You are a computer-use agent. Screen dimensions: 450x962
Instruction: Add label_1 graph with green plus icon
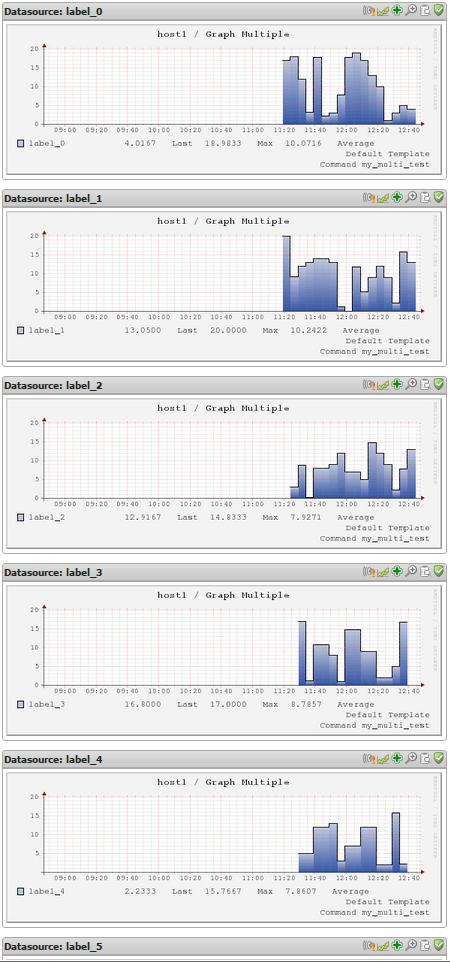point(397,198)
